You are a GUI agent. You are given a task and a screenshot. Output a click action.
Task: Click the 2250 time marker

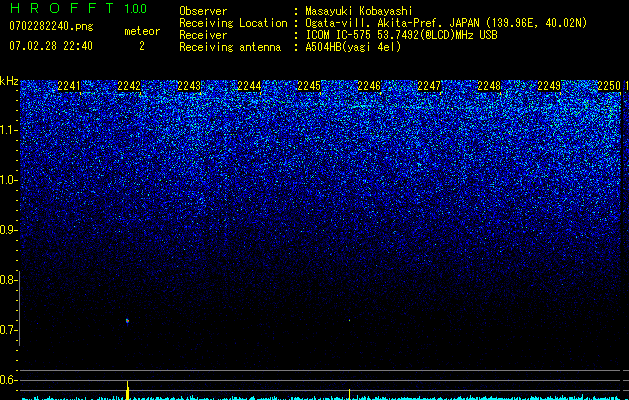pyautogui.click(x=609, y=86)
